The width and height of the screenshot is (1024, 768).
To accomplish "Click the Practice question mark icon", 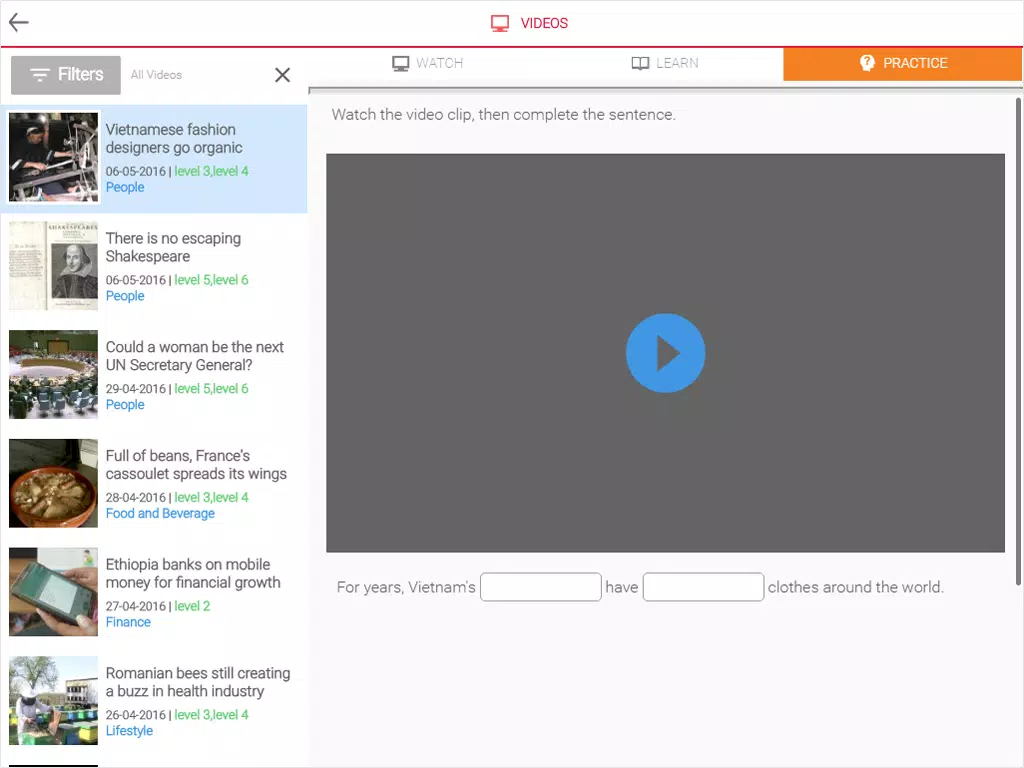I will [x=867, y=63].
